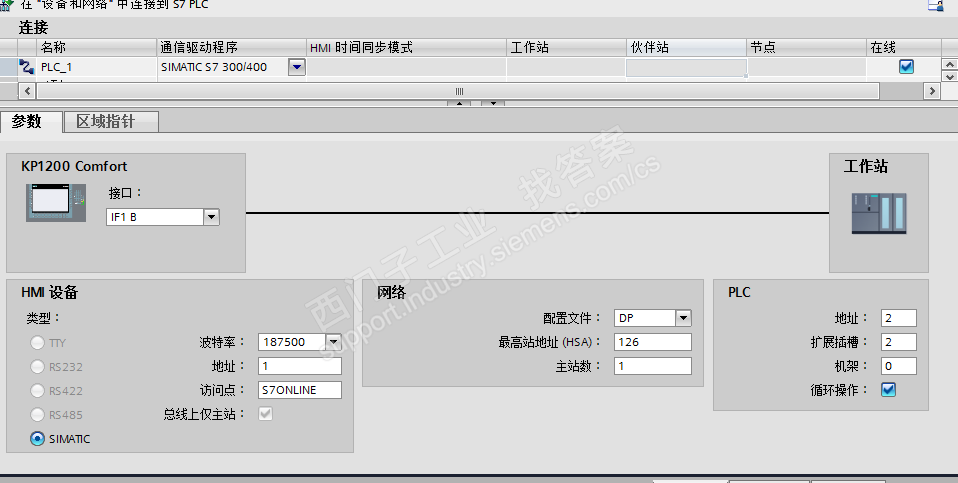Click the 伙伴站 column header

(686, 47)
